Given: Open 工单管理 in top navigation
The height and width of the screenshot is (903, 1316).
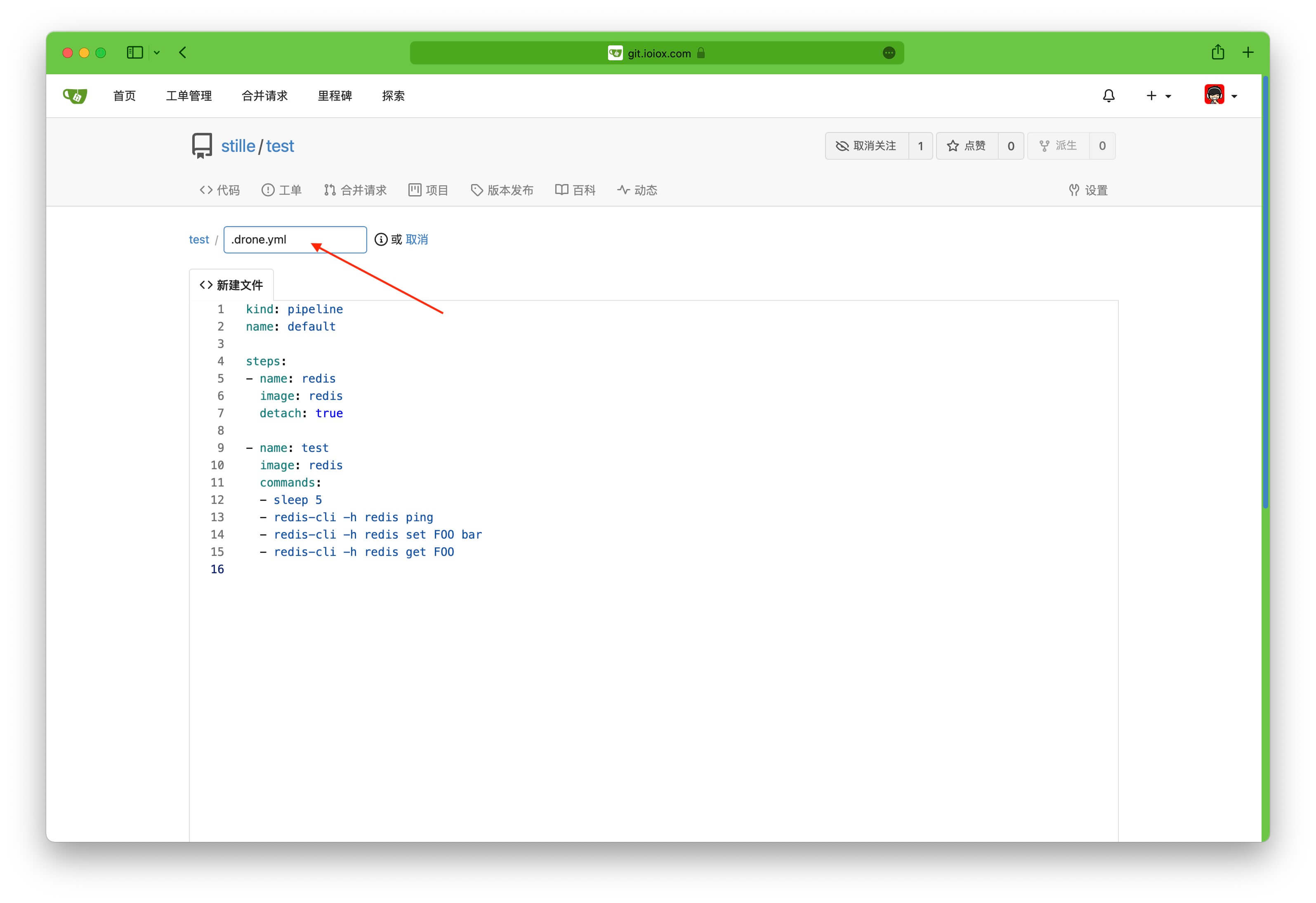Looking at the screenshot, I should [x=189, y=96].
